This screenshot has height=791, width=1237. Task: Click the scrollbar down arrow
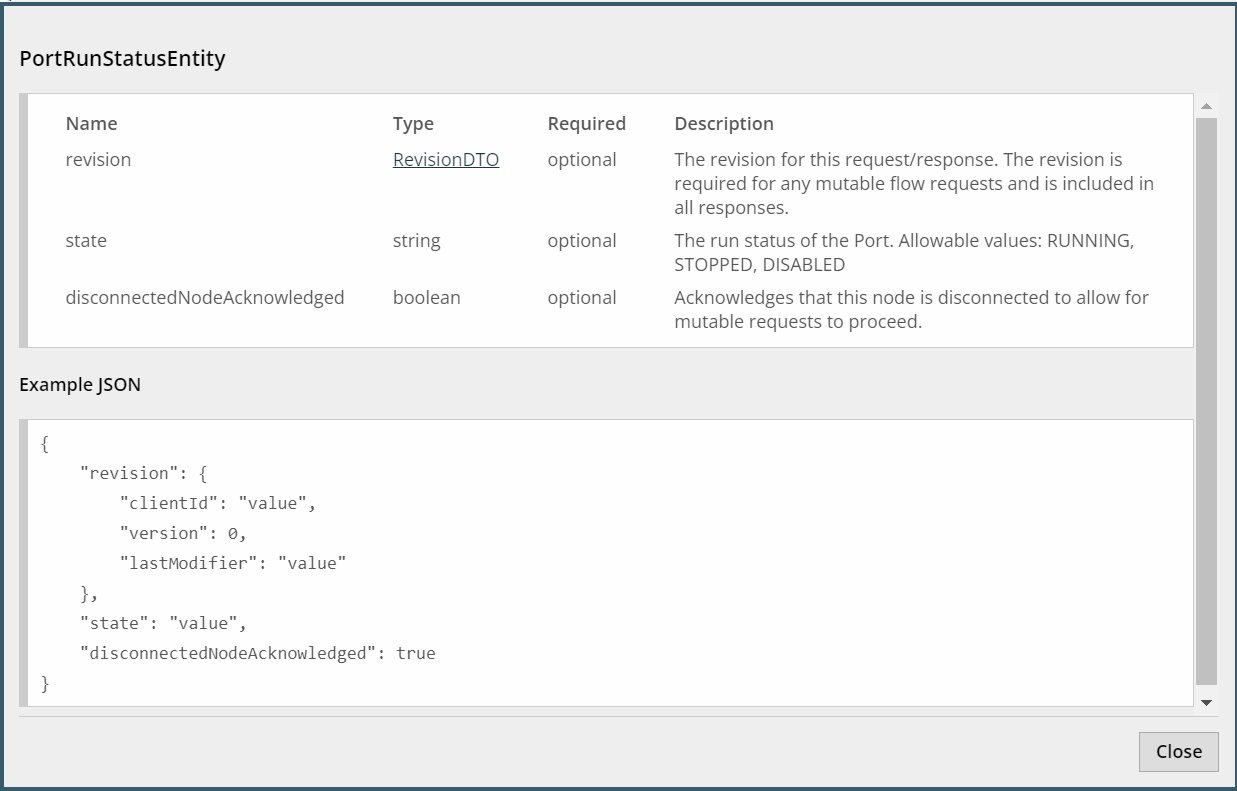click(x=1206, y=703)
